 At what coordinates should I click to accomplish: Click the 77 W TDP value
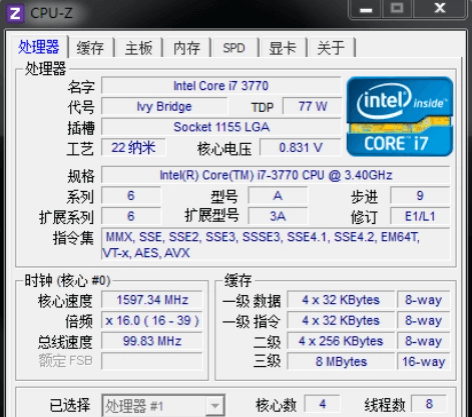pyautogui.click(x=312, y=107)
